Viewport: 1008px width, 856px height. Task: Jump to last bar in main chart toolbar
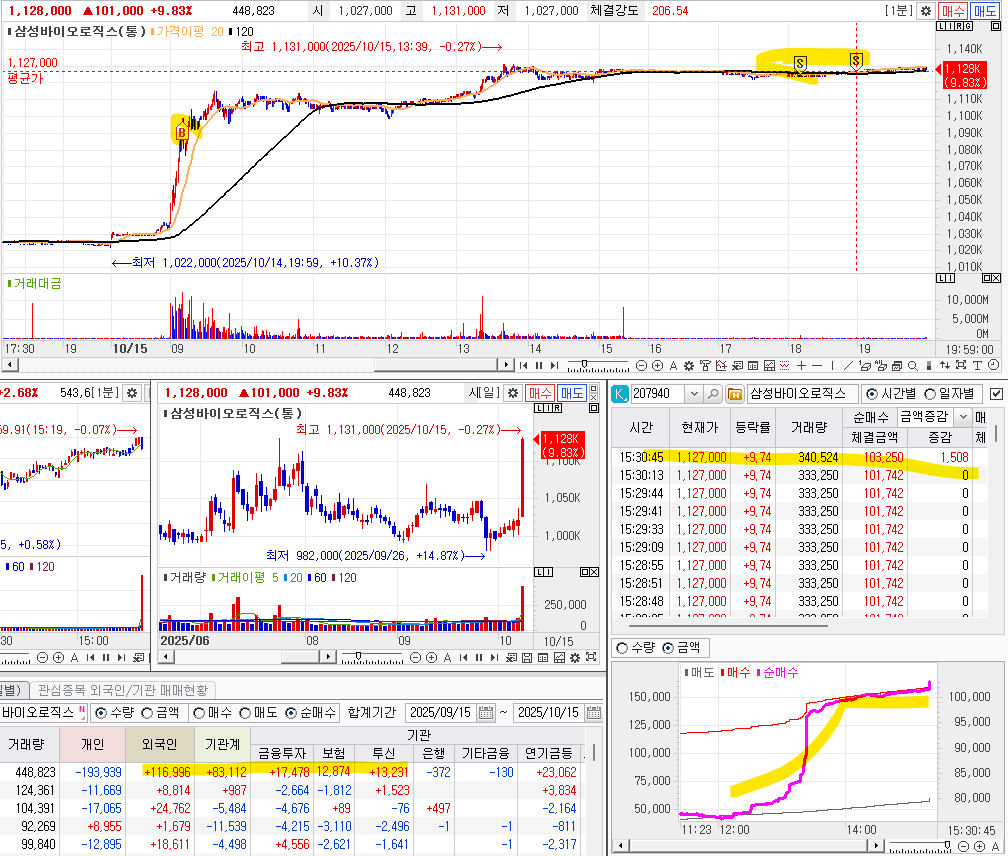click(554, 366)
